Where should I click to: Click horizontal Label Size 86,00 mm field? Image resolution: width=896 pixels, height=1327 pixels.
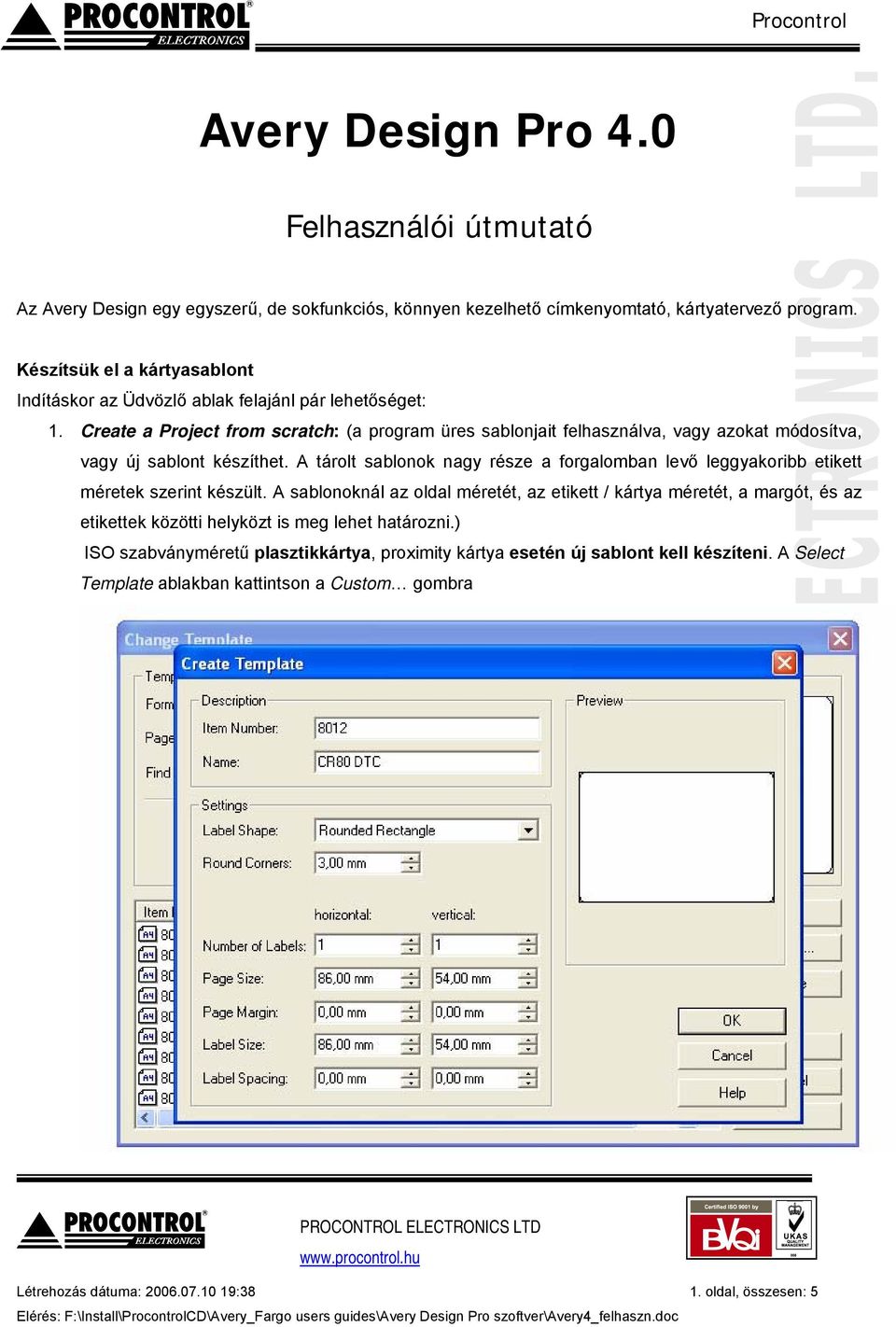click(x=357, y=1045)
